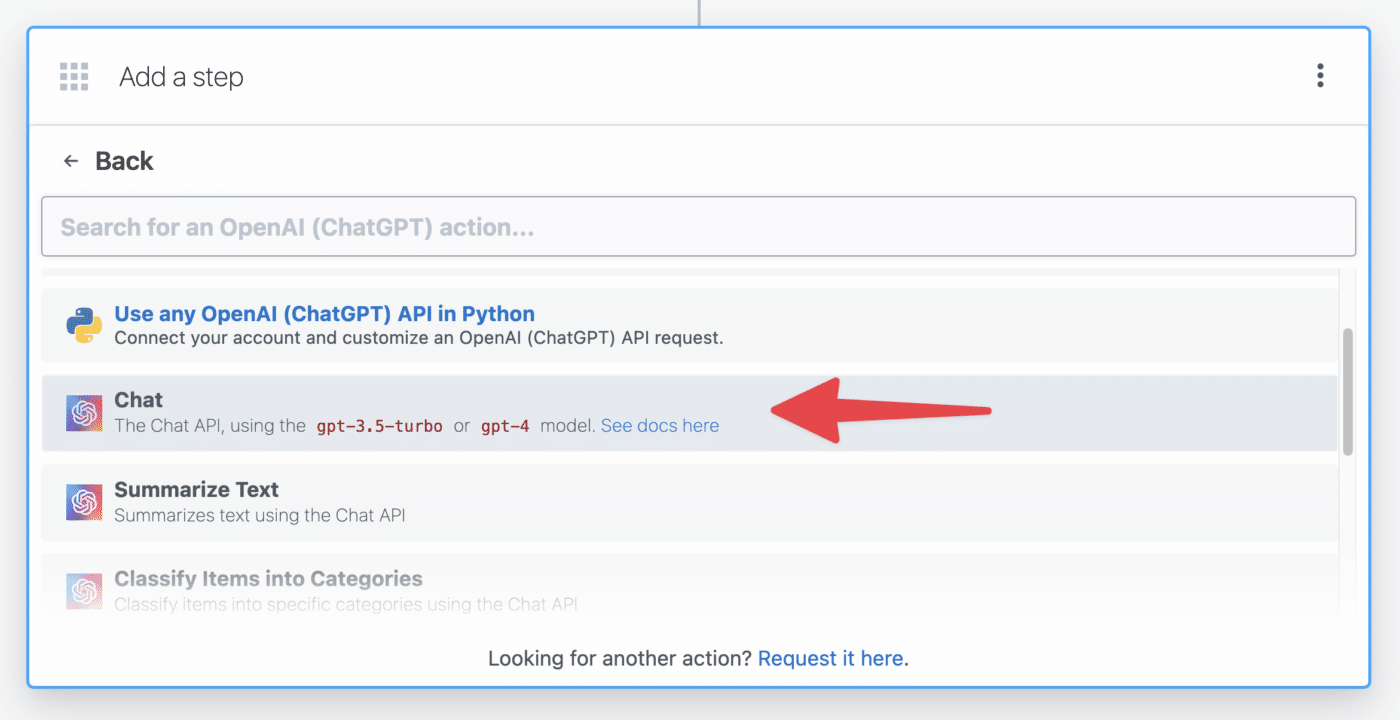Click the Python logo icon
The width and height of the screenshot is (1400, 720).
point(84,325)
